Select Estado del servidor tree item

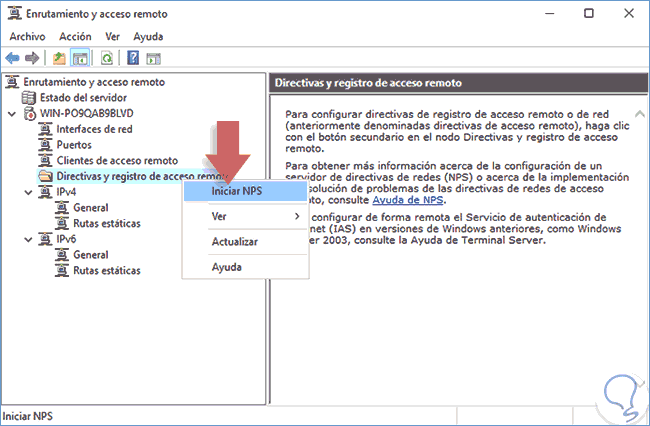coord(83,98)
